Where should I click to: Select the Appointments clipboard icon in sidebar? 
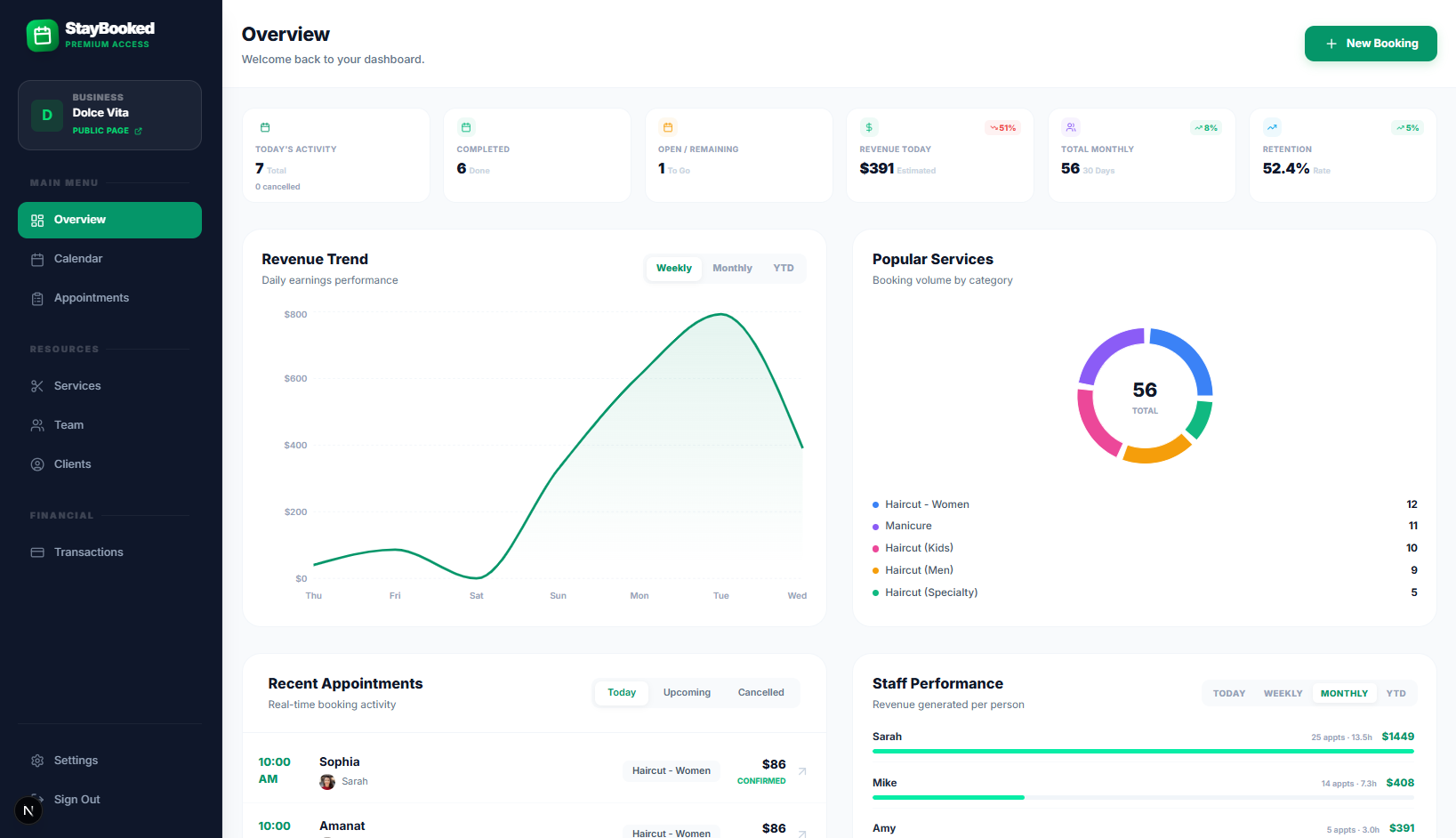tap(37, 298)
